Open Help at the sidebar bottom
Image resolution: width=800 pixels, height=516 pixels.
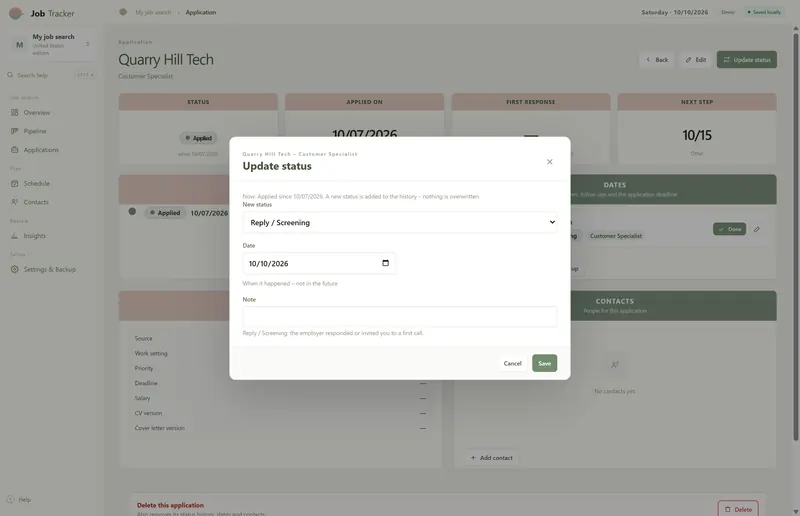(x=19, y=500)
